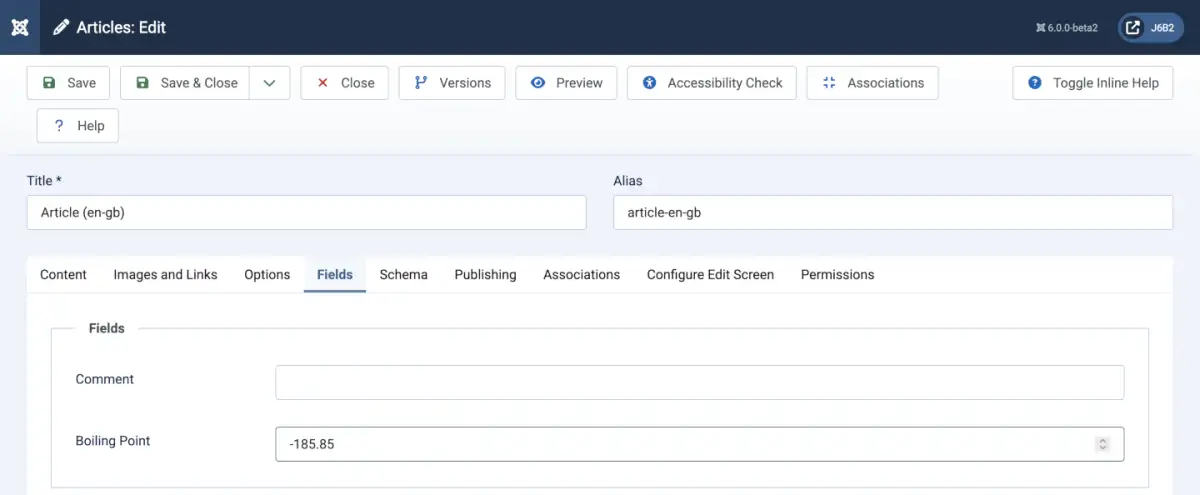The image size is (1200, 495).
Task: Click the Boiling Point number stepper arrows
Action: tap(1103, 444)
